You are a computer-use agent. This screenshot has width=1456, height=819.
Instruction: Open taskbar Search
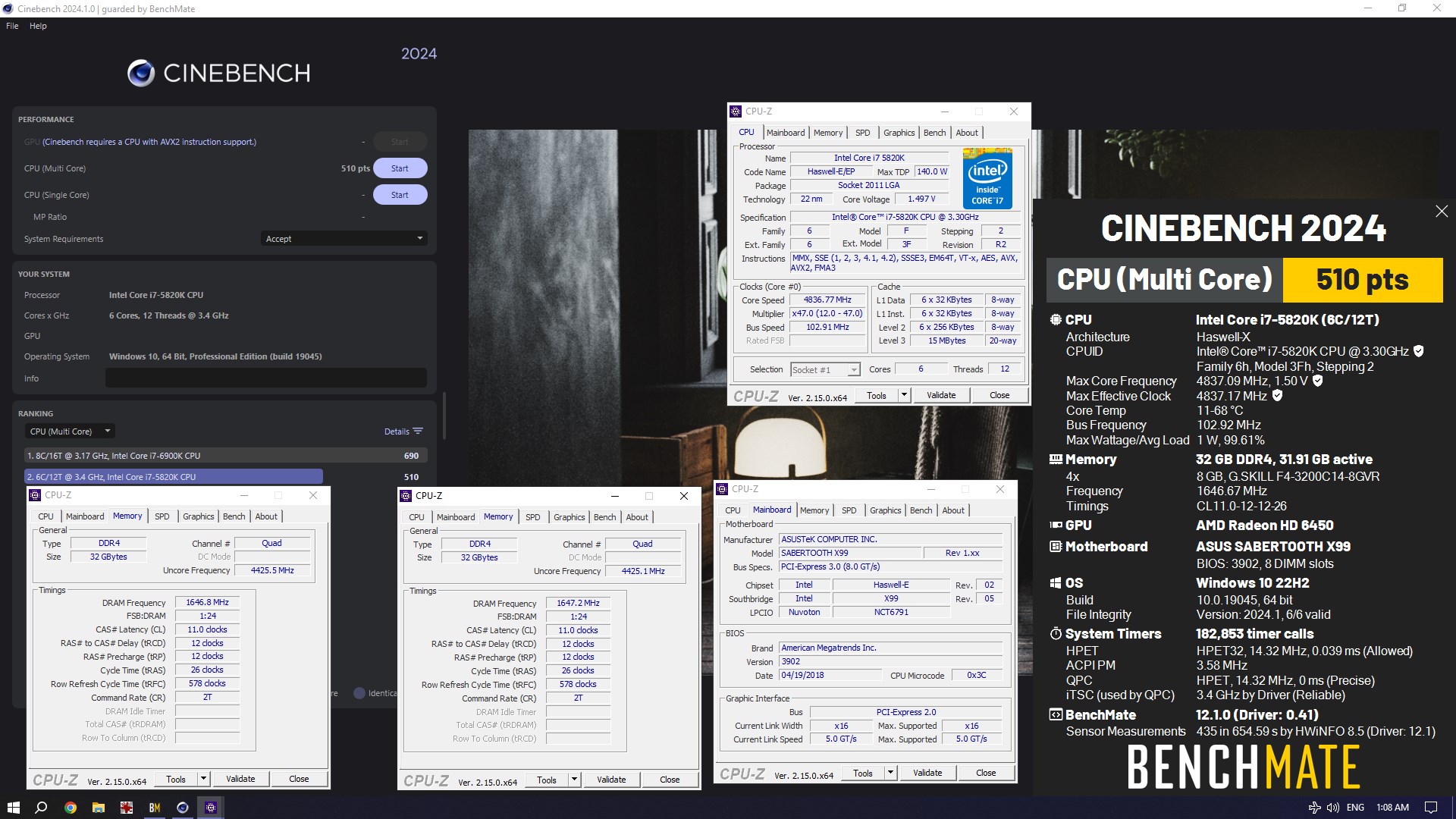42,808
